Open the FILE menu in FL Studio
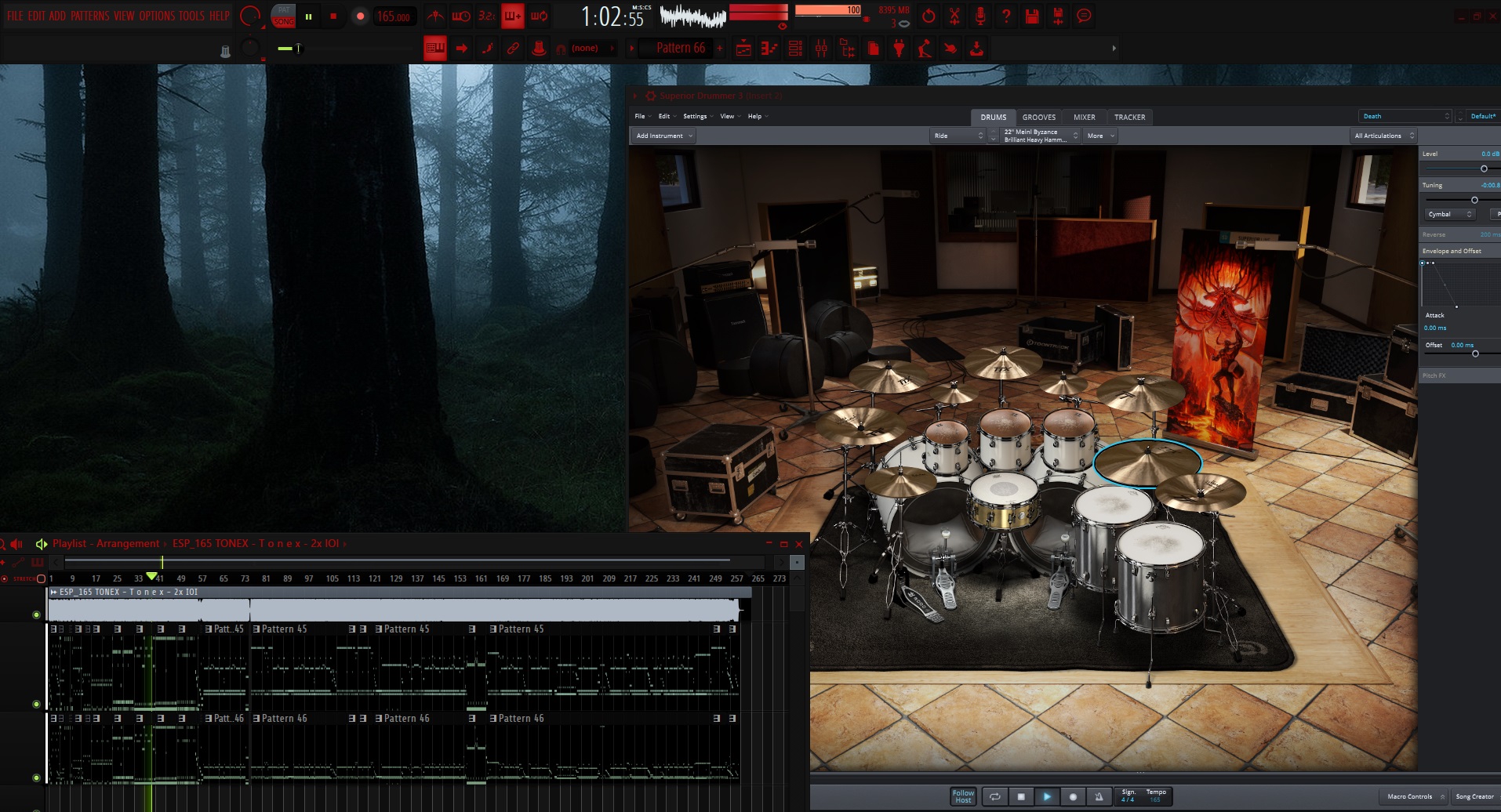 pyautogui.click(x=15, y=16)
